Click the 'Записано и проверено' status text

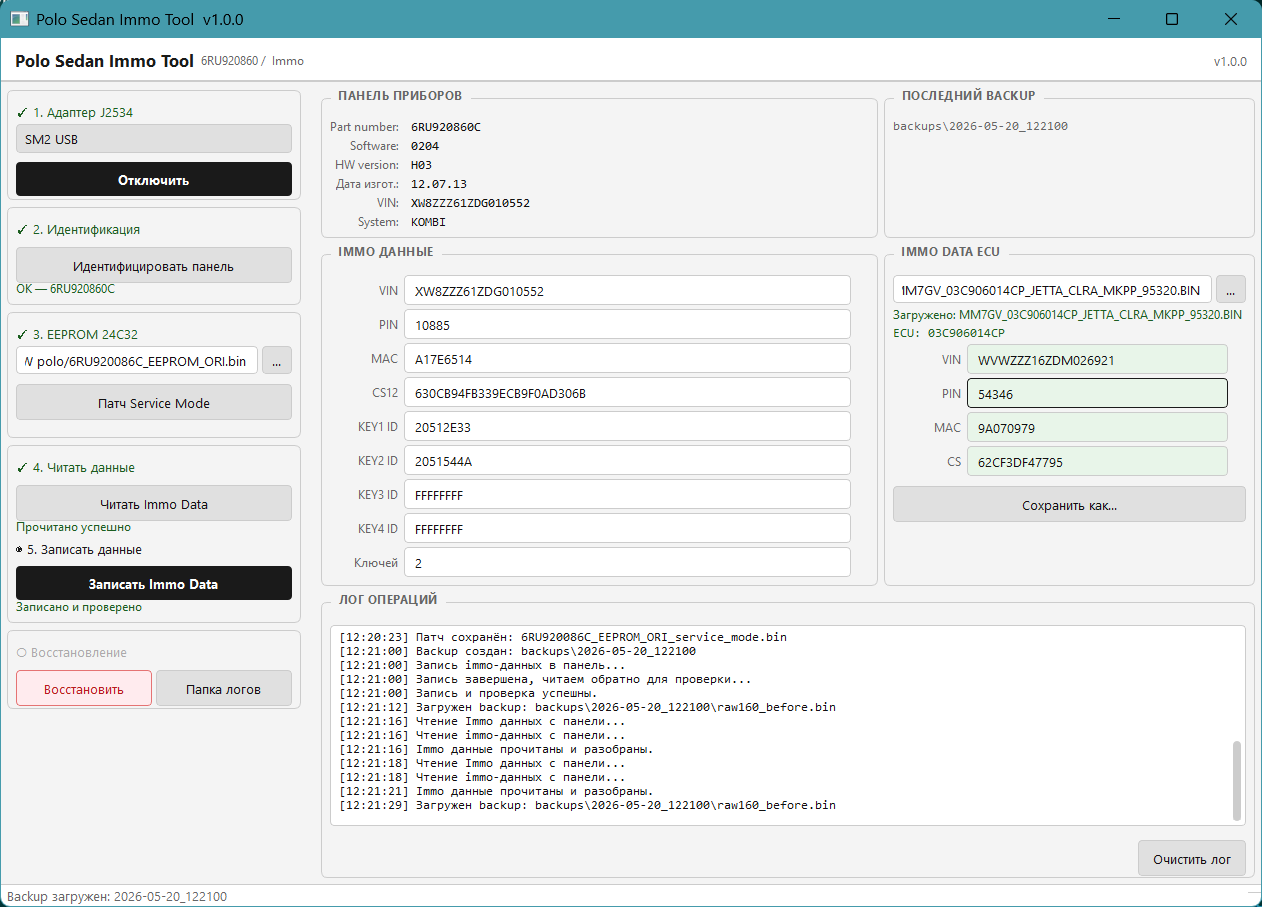(79, 607)
